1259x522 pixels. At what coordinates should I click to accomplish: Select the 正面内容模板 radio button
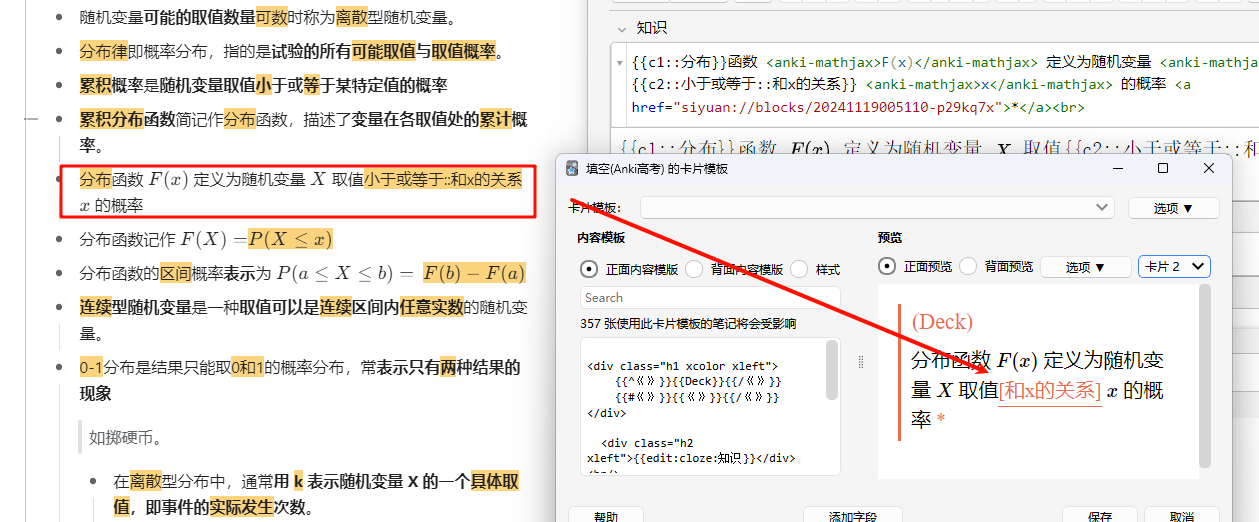coord(589,269)
